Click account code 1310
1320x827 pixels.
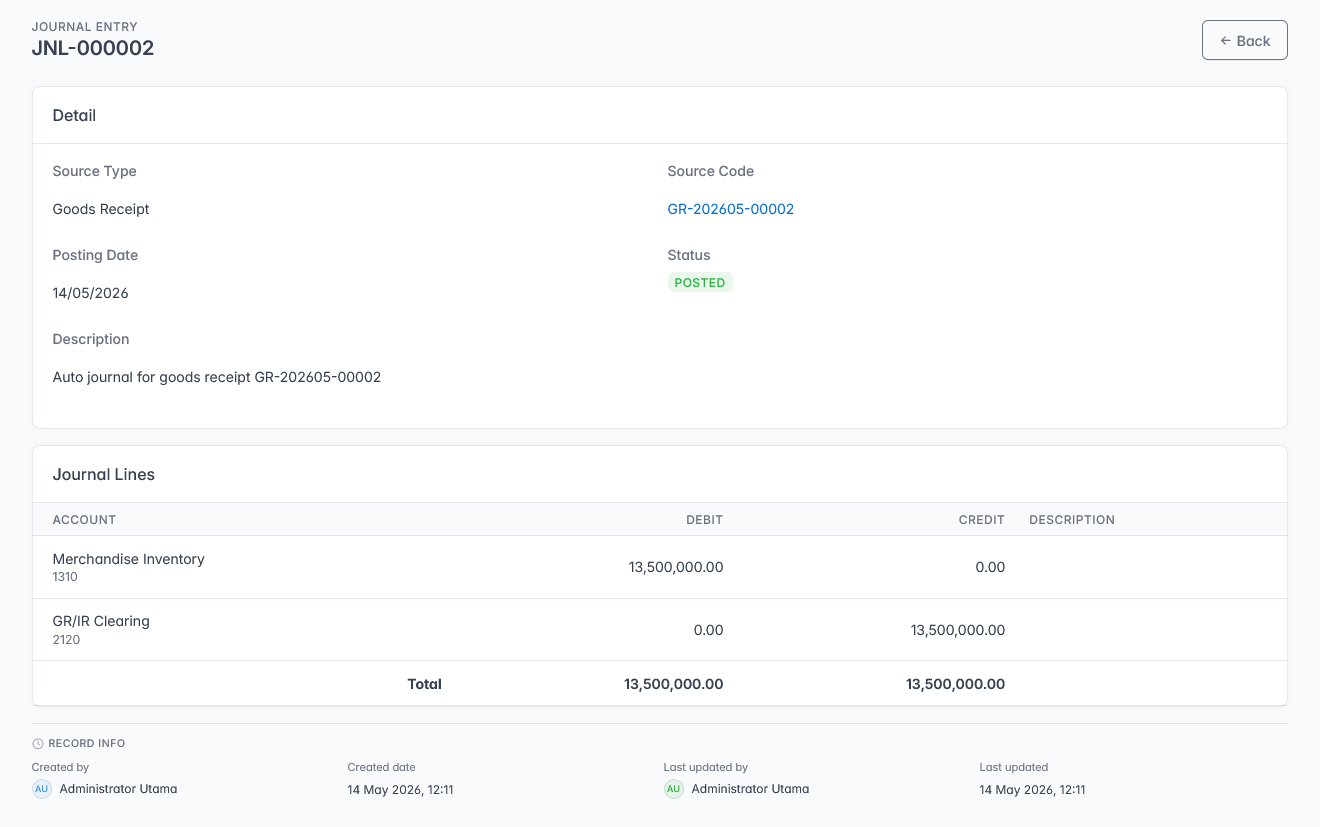[x=65, y=577]
